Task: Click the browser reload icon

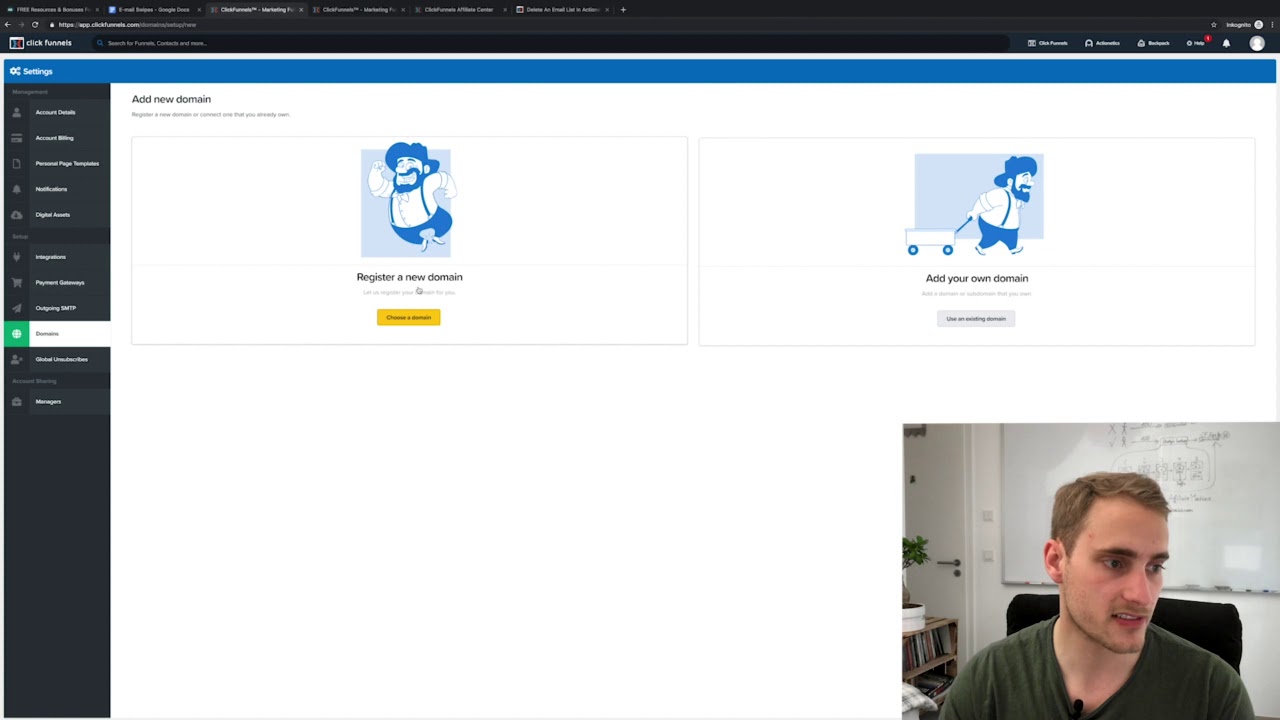Action: (x=35, y=25)
